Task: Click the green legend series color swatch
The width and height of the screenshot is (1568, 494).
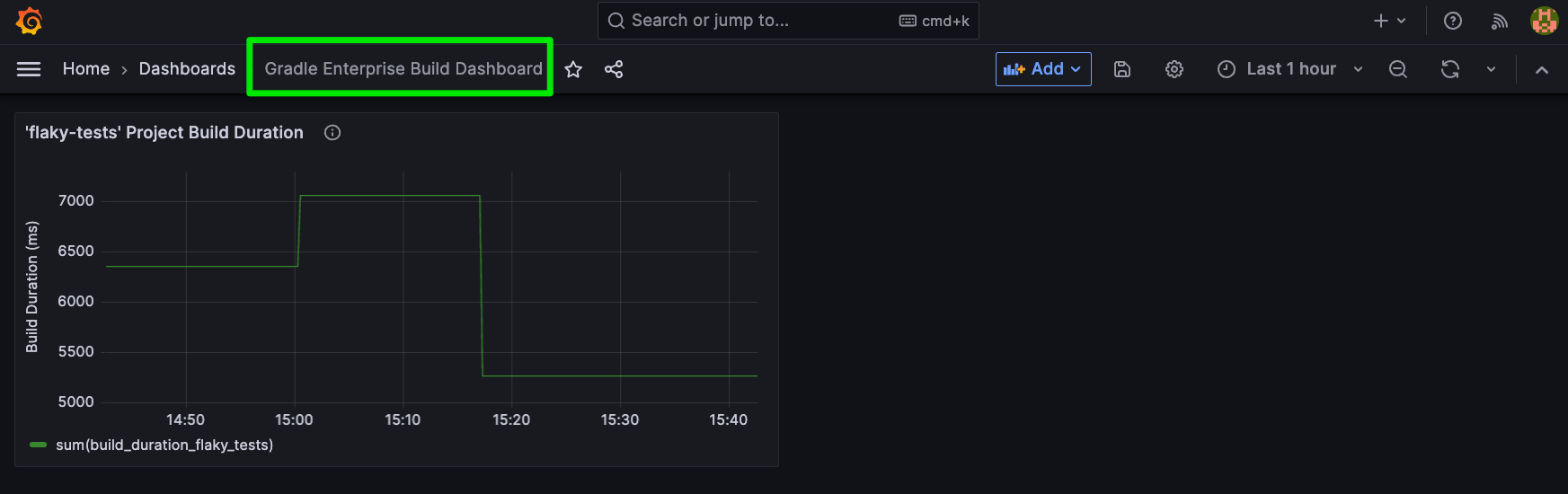Action: (x=38, y=445)
